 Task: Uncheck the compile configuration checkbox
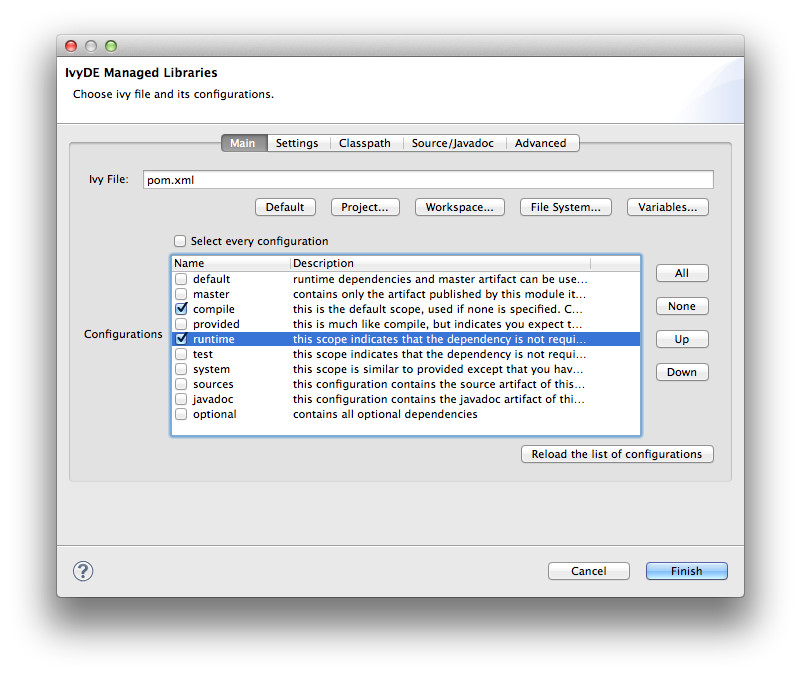pyautogui.click(x=181, y=309)
